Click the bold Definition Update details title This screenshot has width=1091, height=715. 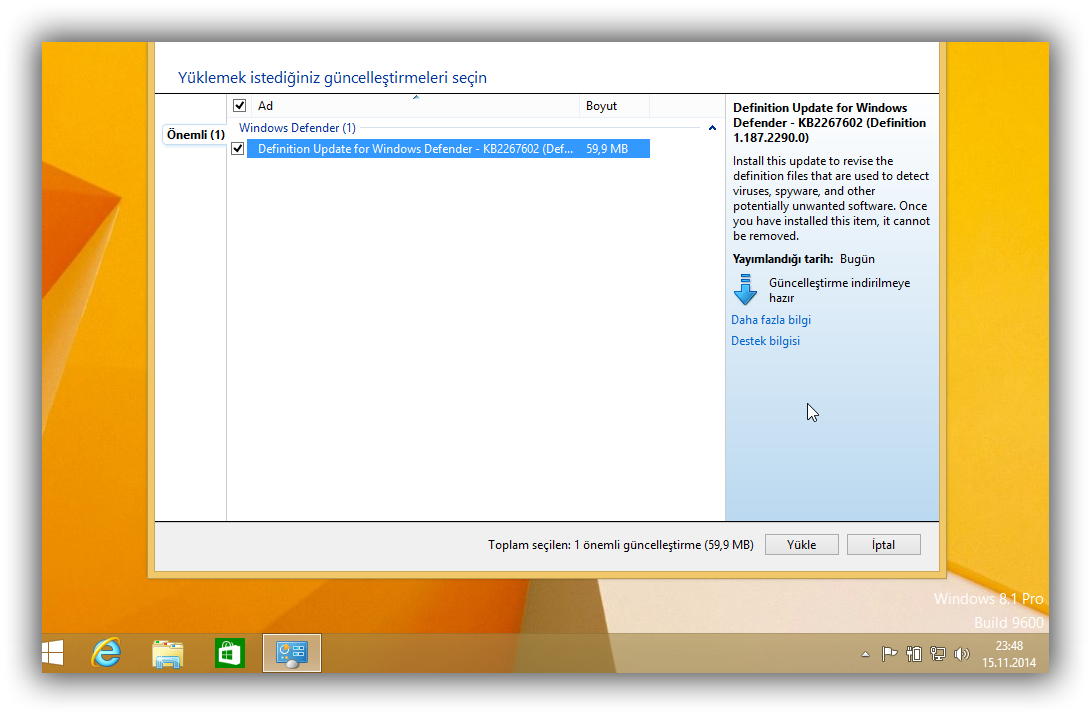point(829,122)
